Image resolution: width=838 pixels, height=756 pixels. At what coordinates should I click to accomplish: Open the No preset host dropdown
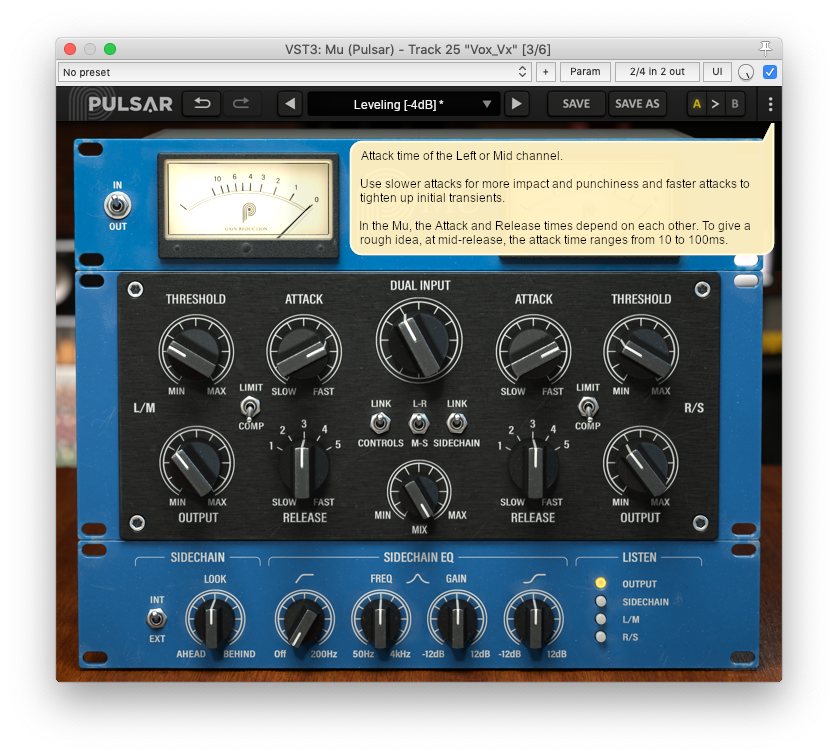point(294,72)
